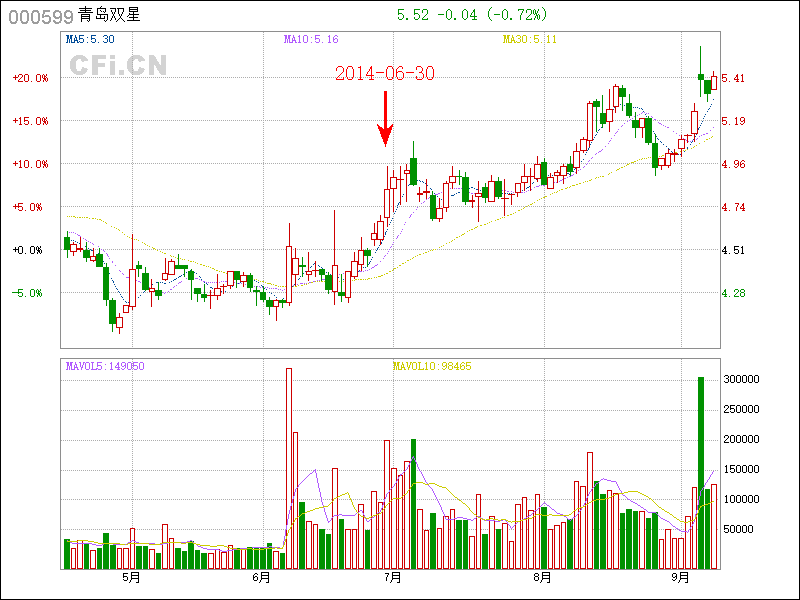Viewport: 800px width, 600px height.
Task: Click the +20.0% percentage axis label
Action: coord(29,78)
